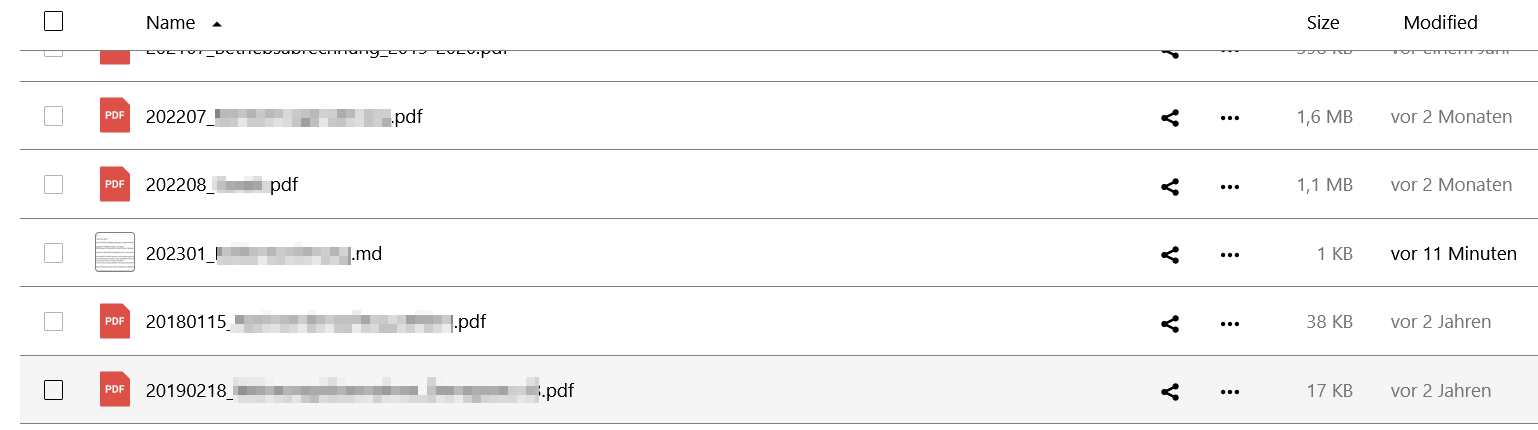Tick the select-all checkbox in the header
Viewport: 1538px width, 430px height.
pos(54,21)
